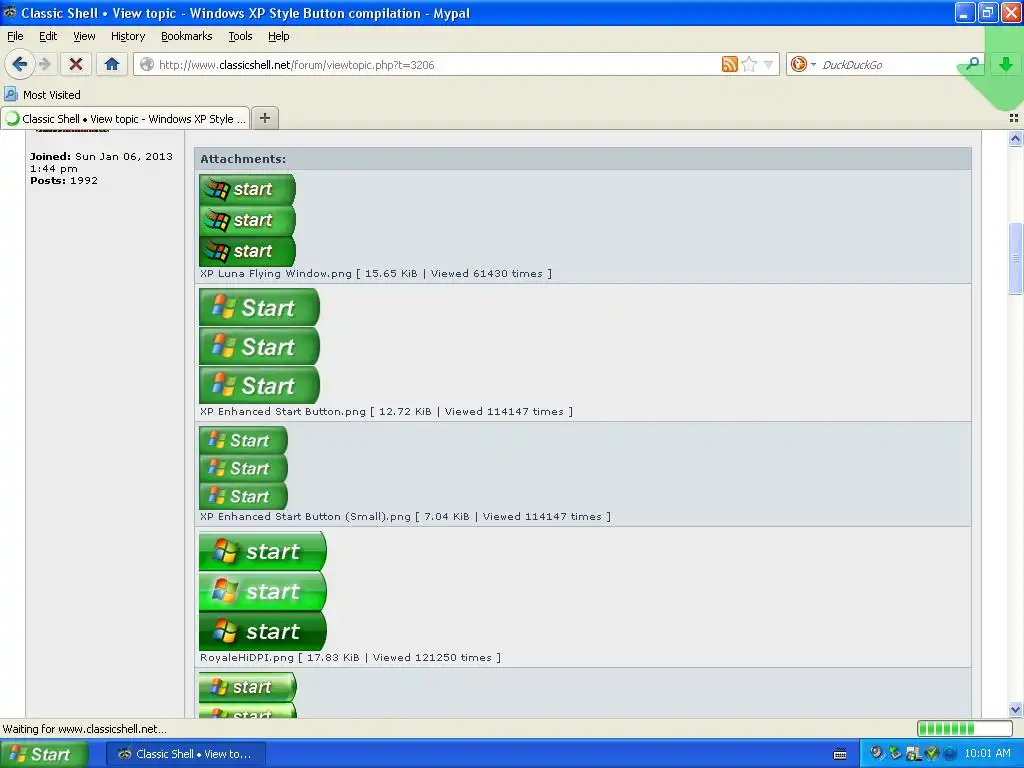Image resolution: width=1024 pixels, height=768 pixels.
Task: Open the File menu
Action: (15, 36)
